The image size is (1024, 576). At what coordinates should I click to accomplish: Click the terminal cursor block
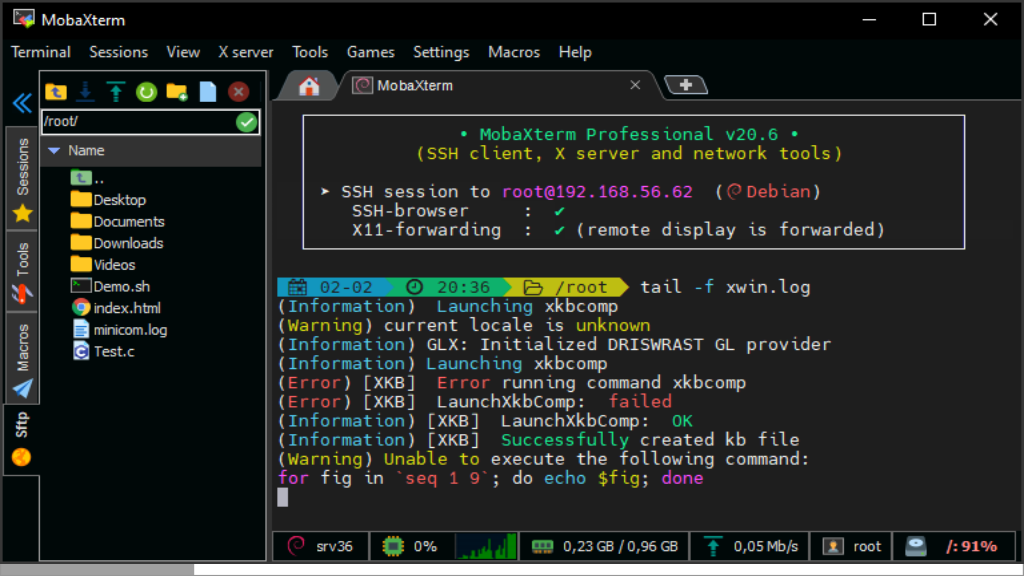(x=282, y=497)
